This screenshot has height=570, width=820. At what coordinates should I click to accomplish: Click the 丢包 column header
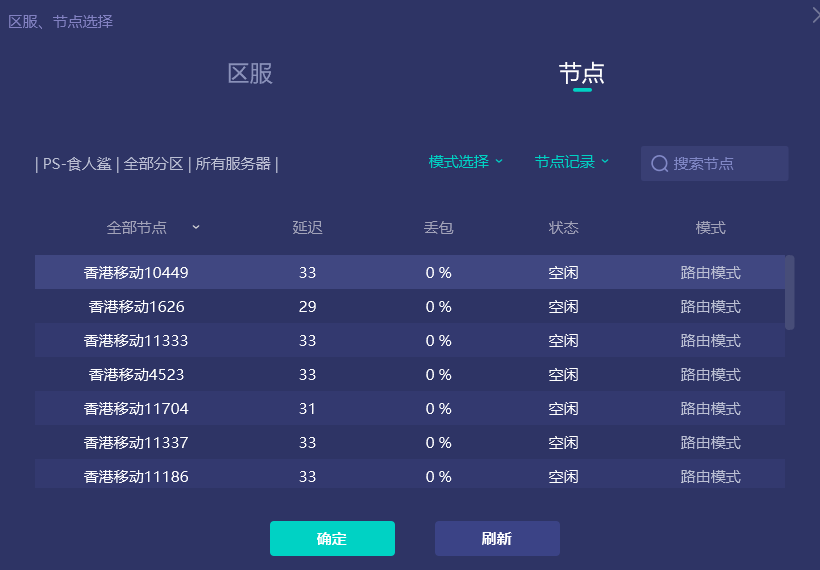[438, 227]
